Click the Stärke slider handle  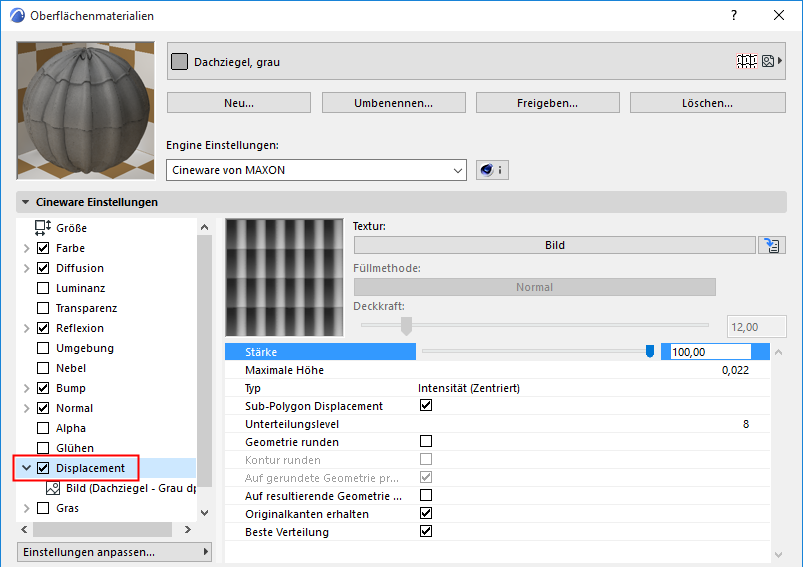tap(650, 351)
